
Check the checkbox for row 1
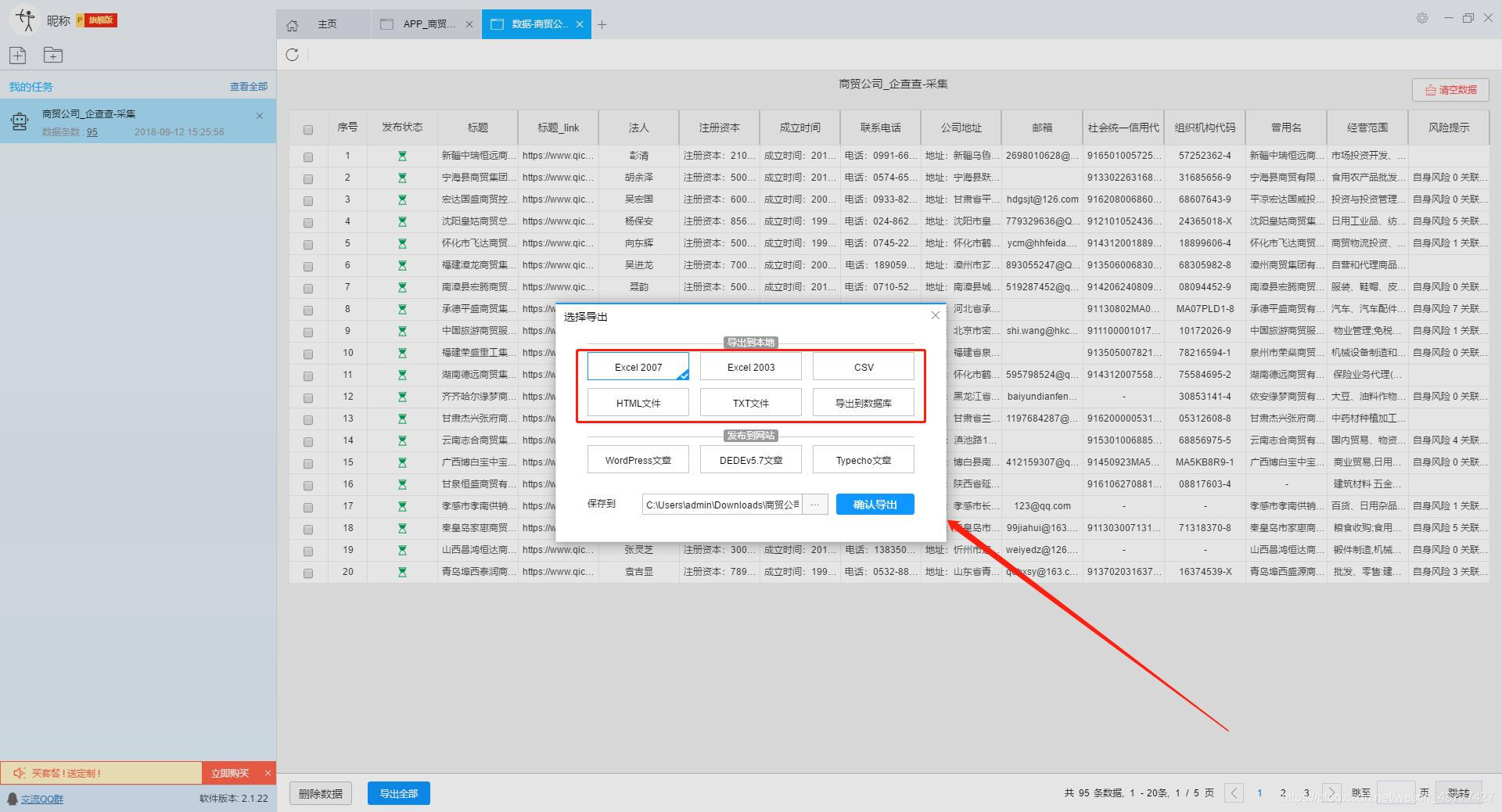click(308, 157)
